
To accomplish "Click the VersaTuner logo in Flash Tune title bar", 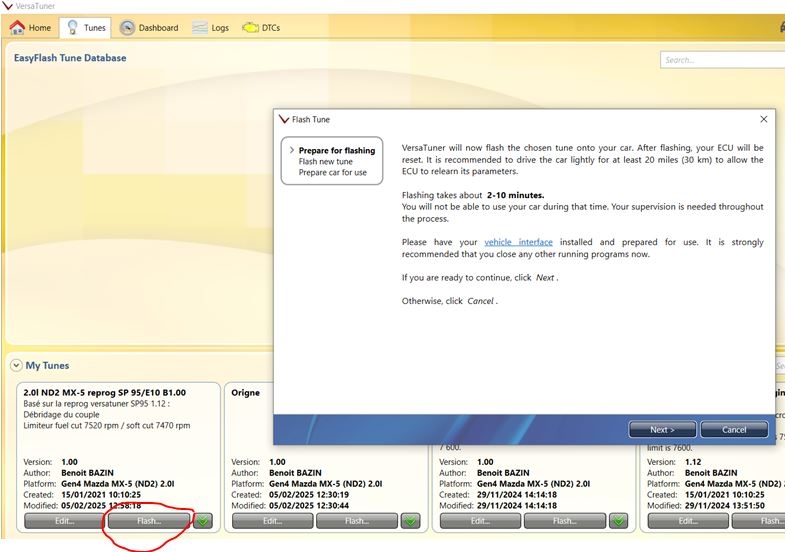I will (x=284, y=119).
